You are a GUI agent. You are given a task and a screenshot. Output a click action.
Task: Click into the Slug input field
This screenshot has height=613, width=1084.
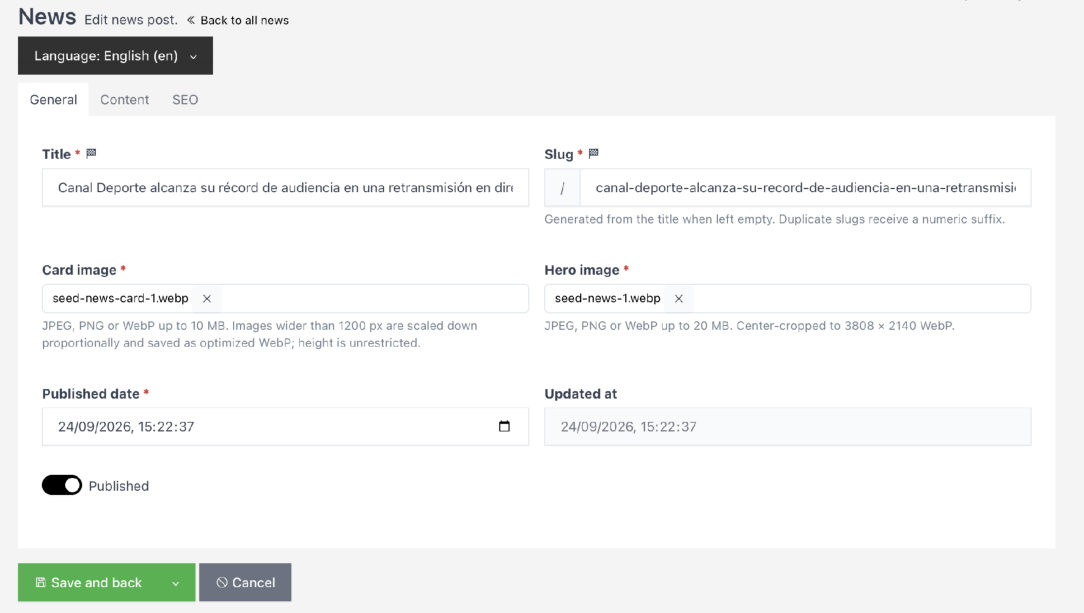click(x=805, y=188)
